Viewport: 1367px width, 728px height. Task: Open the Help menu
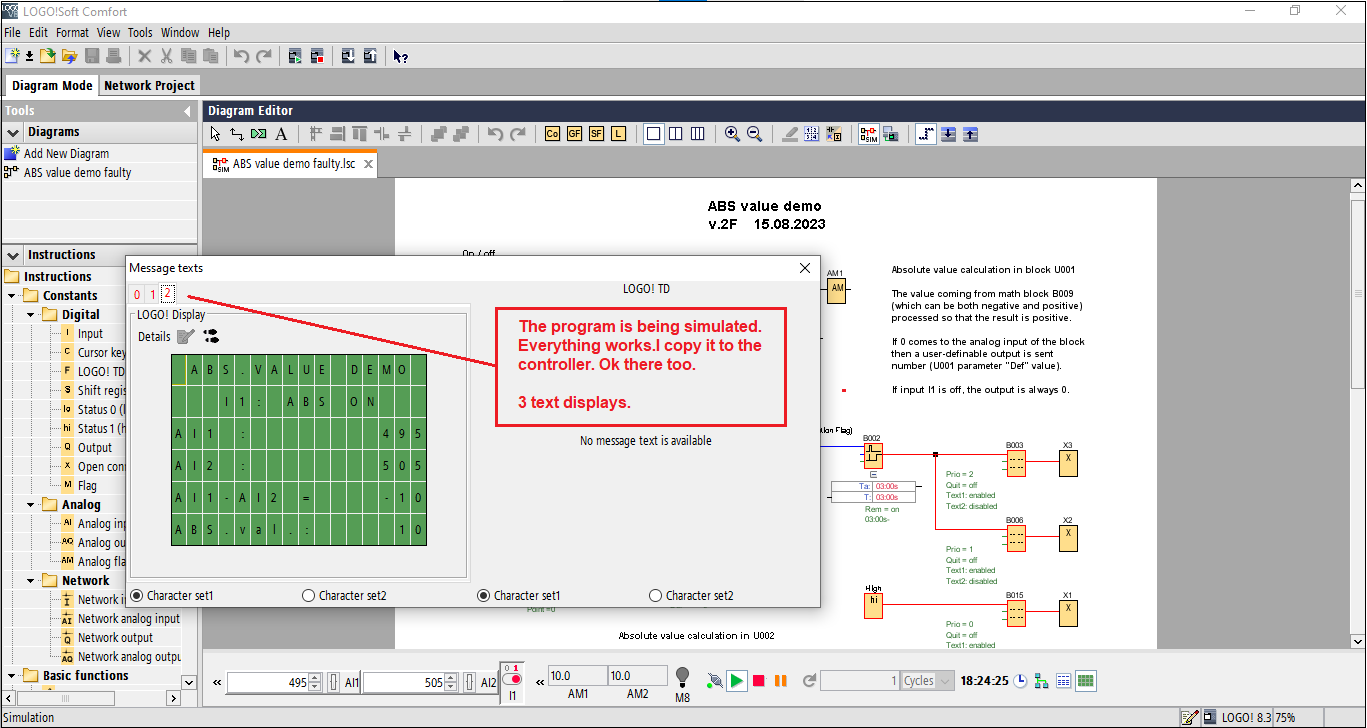click(219, 33)
